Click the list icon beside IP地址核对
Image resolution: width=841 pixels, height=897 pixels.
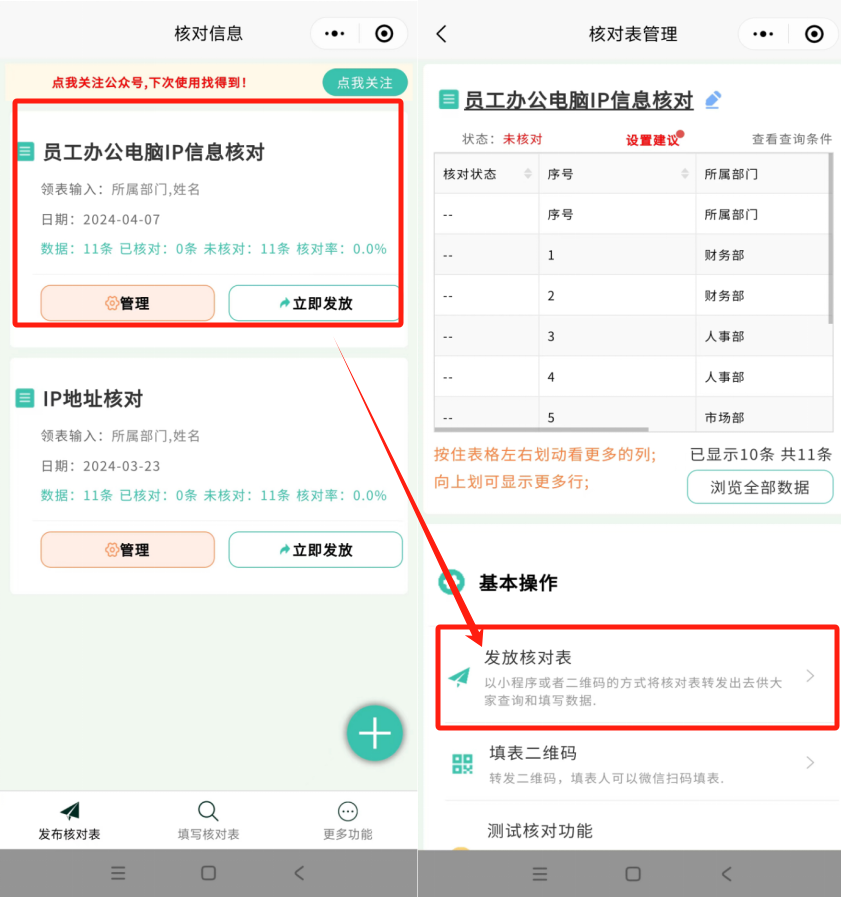tap(25, 398)
